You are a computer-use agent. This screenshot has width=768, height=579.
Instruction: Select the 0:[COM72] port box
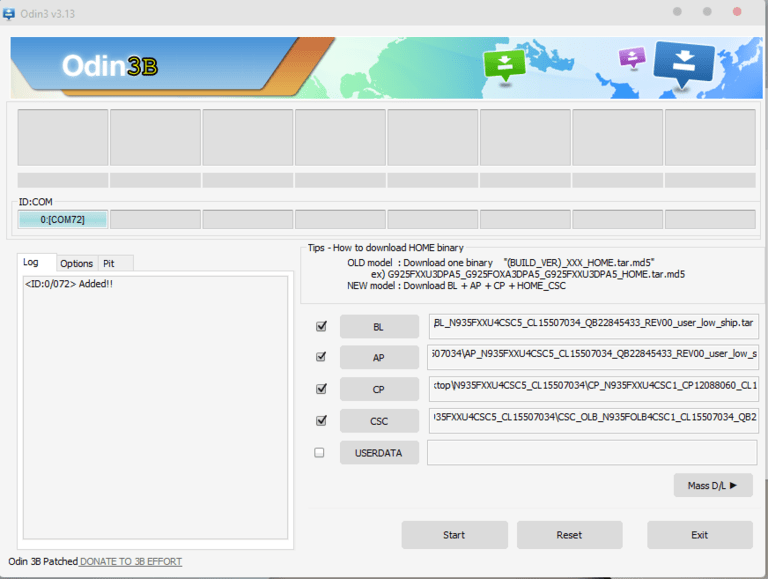63,219
